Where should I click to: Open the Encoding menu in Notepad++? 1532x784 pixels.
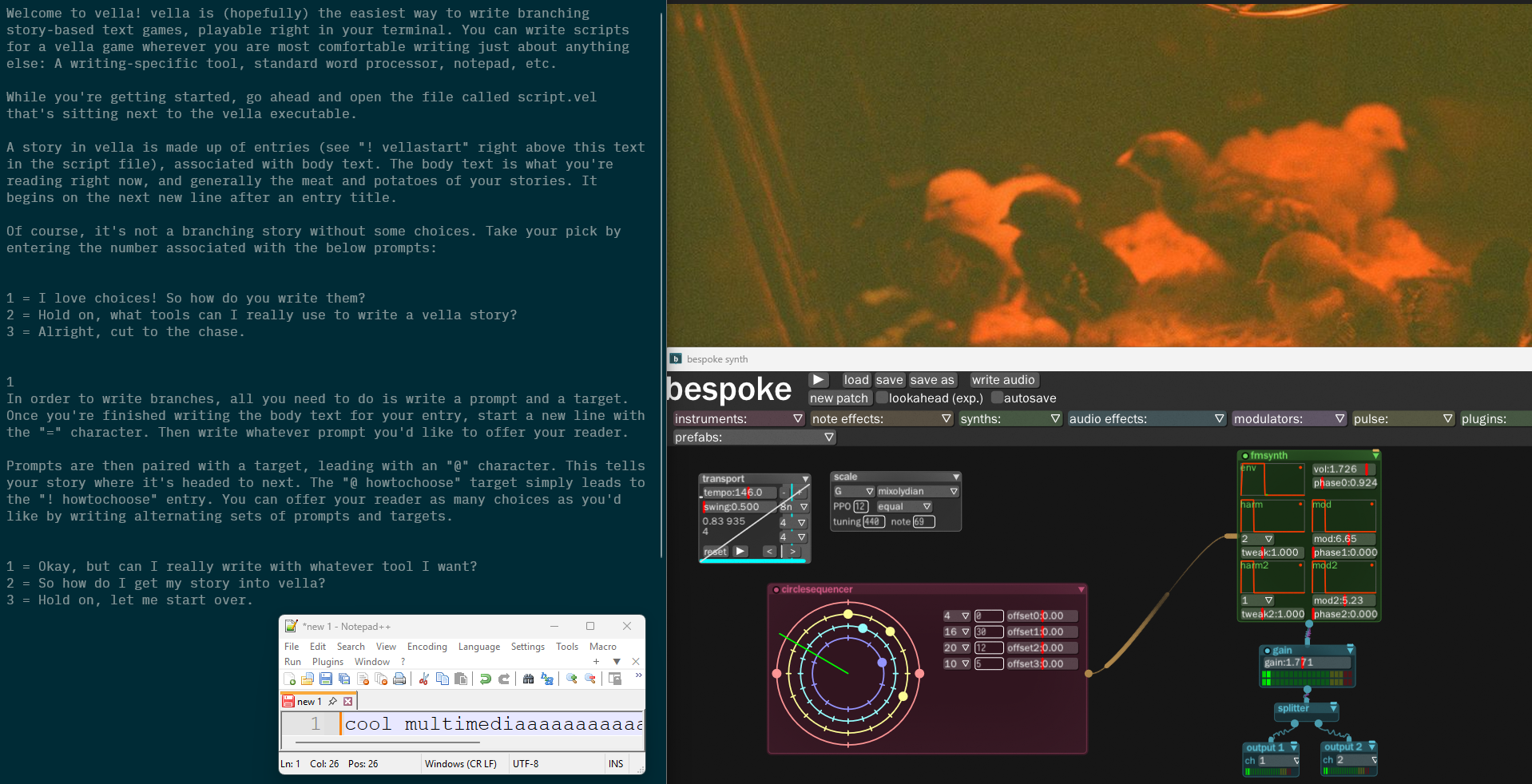tap(427, 647)
